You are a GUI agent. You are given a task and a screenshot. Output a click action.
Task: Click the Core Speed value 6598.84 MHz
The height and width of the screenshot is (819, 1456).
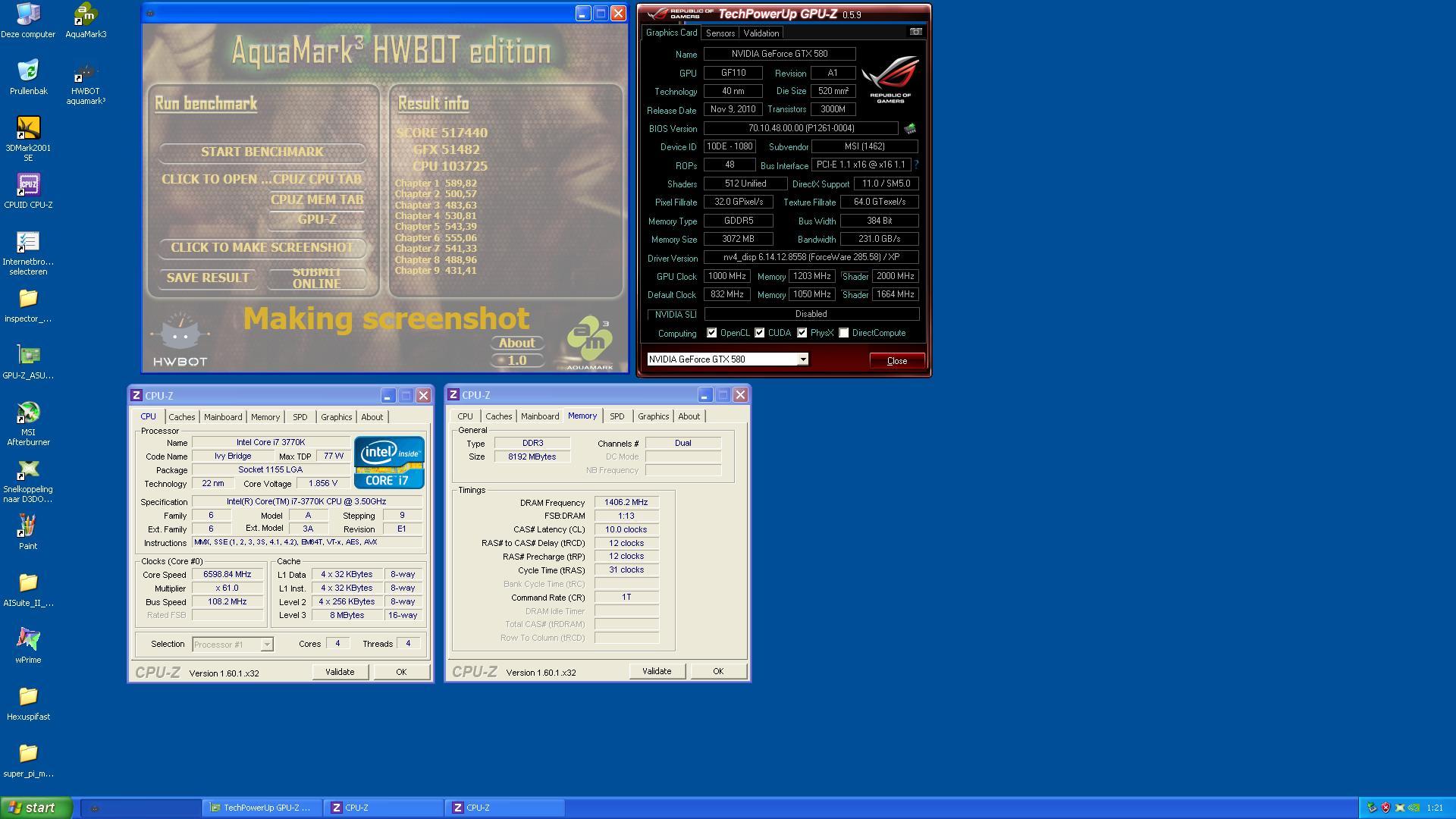tap(227, 575)
